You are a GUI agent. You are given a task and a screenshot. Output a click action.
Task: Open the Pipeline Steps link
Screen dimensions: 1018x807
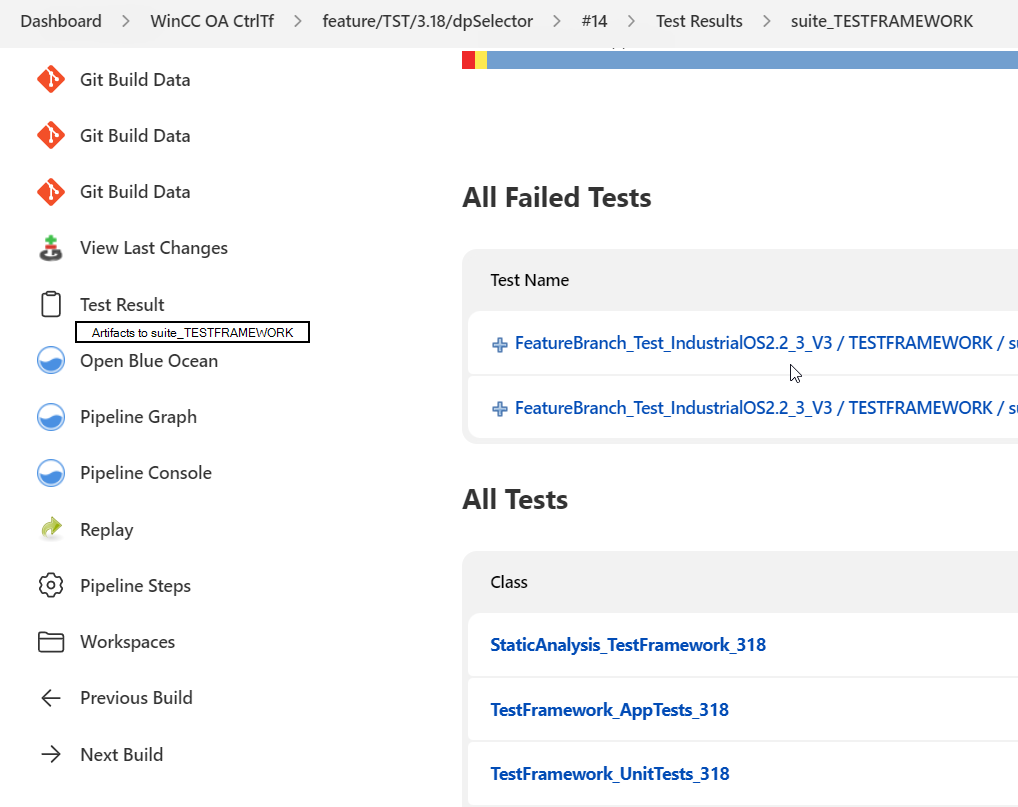tap(135, 586)
